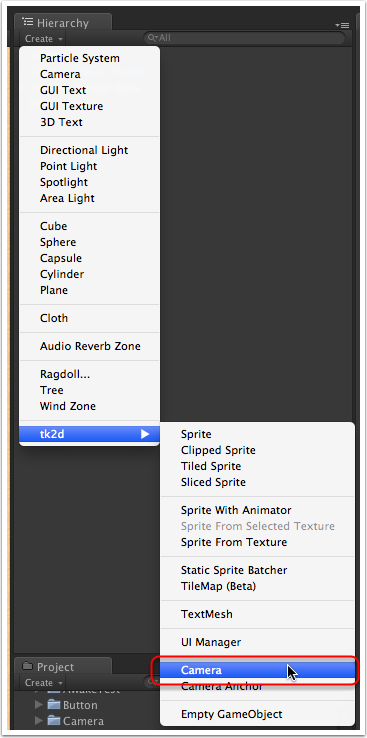Click the Camera folder icon in Project
The image size is (367, 738).
coord(54,721)
